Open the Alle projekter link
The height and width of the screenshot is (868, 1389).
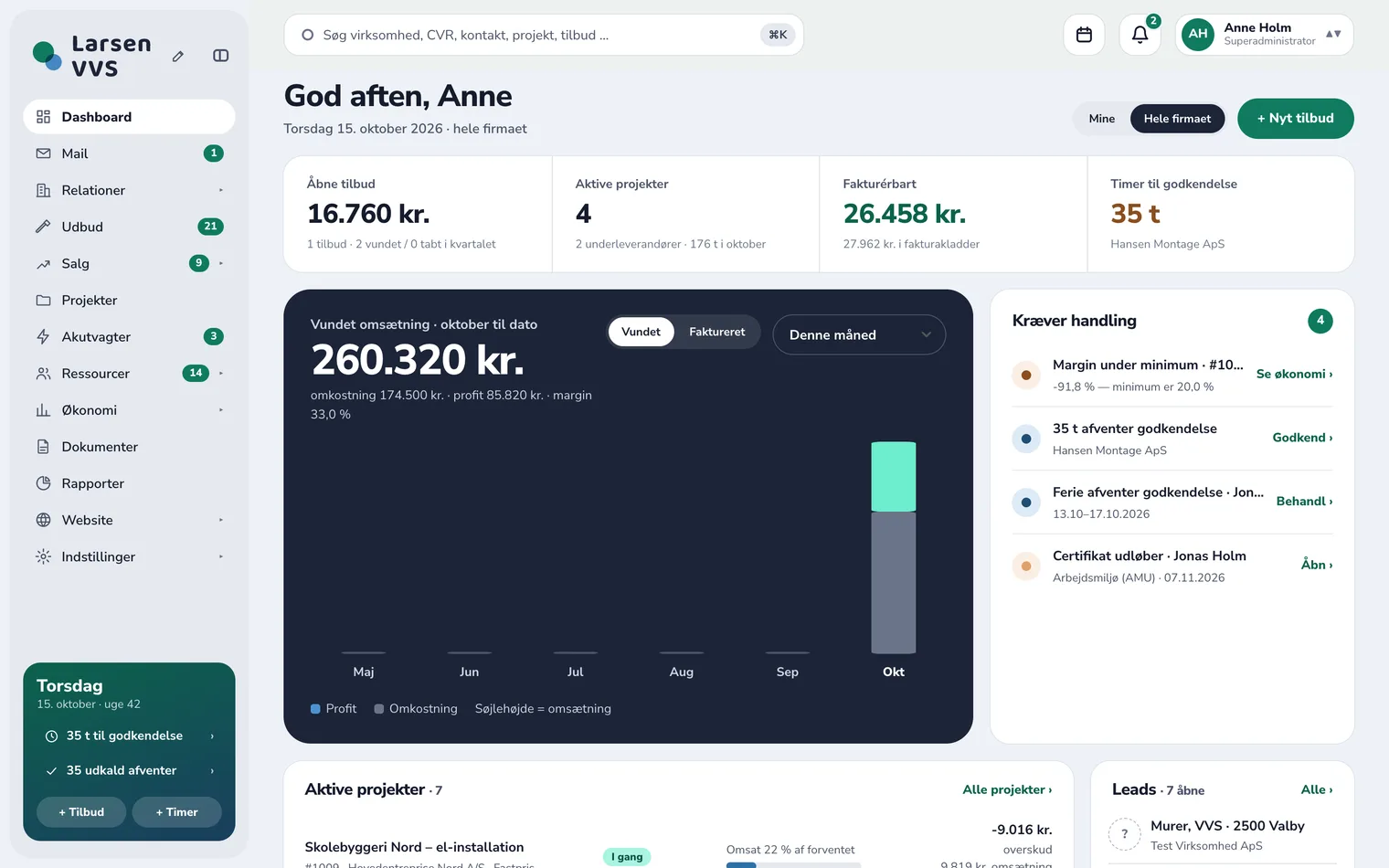(x=1007, y=790)
